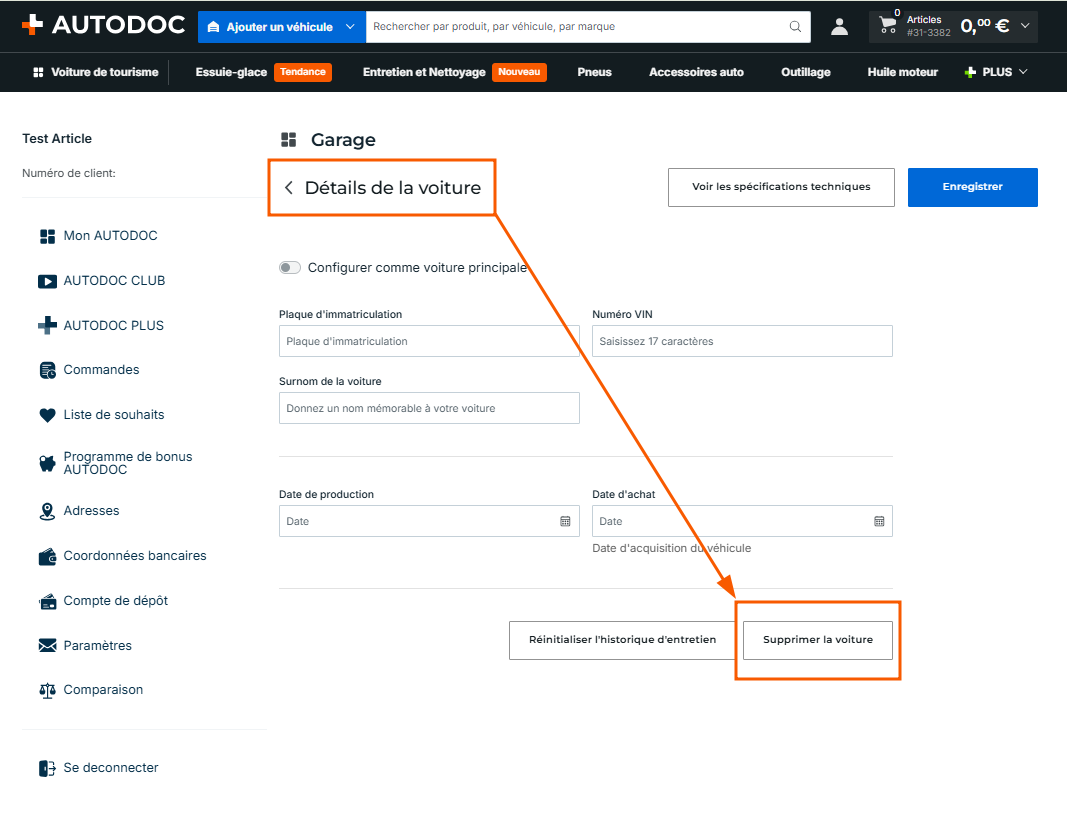This screenshot has width=1067, height=815.
Task: Expand the Ajouter un véhicule dropdown
Action: [350, 27]
